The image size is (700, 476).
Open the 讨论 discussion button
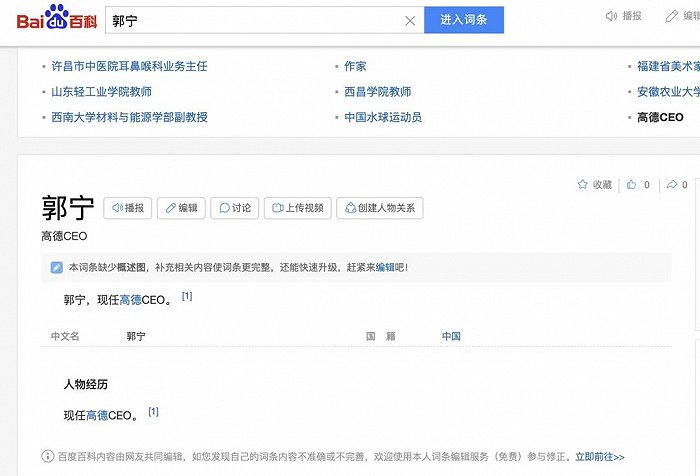coord(235,208)
